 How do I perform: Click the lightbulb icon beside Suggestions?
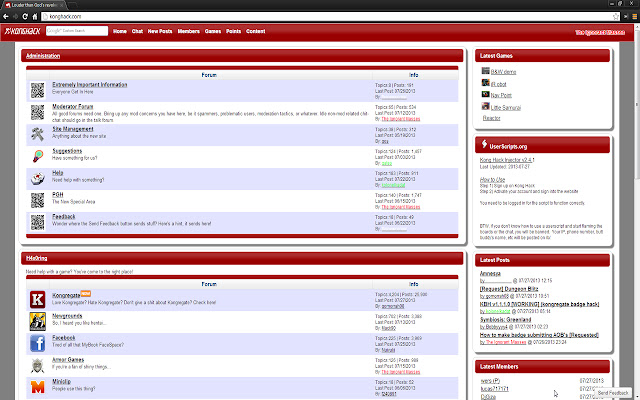38,156
